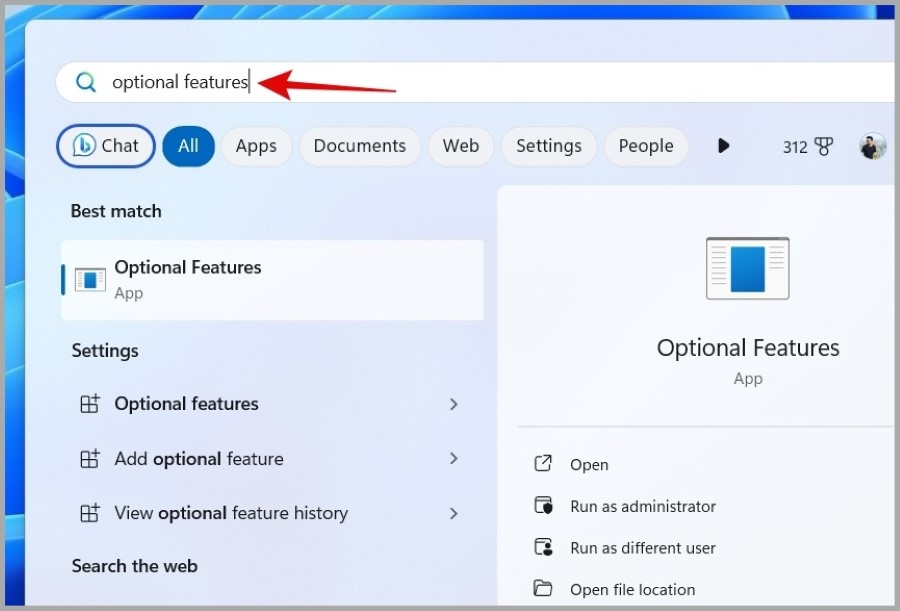Switch to the Web filter tab

pyautogui.click(x=461, y=146)
